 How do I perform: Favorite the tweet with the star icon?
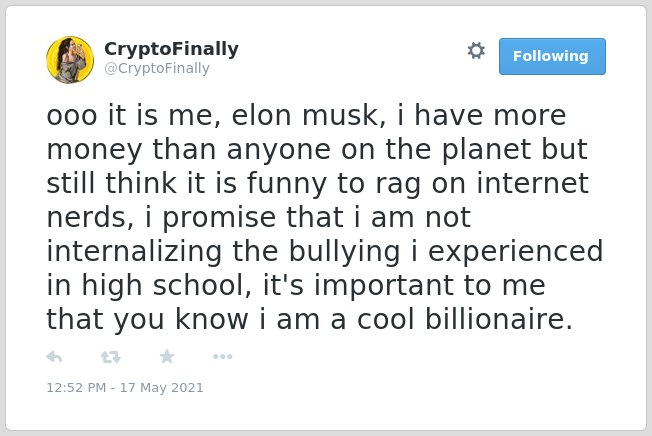[167, 356]
